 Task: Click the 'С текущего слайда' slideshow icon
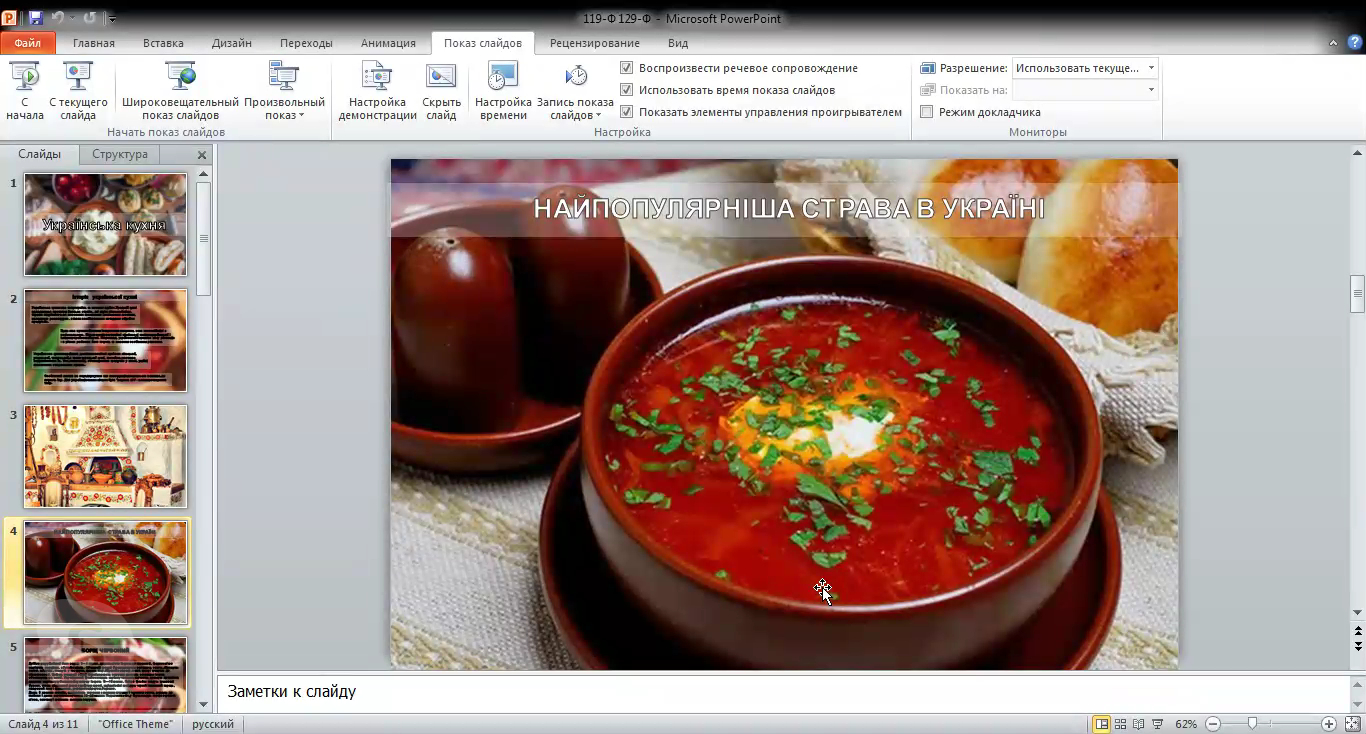78,78
